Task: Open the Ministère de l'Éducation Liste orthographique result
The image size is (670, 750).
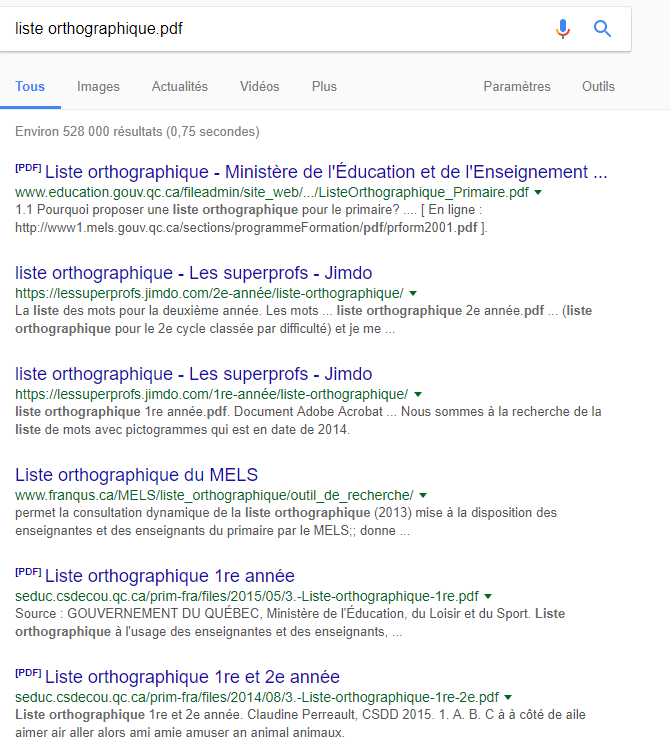Action: pos(326,172)
